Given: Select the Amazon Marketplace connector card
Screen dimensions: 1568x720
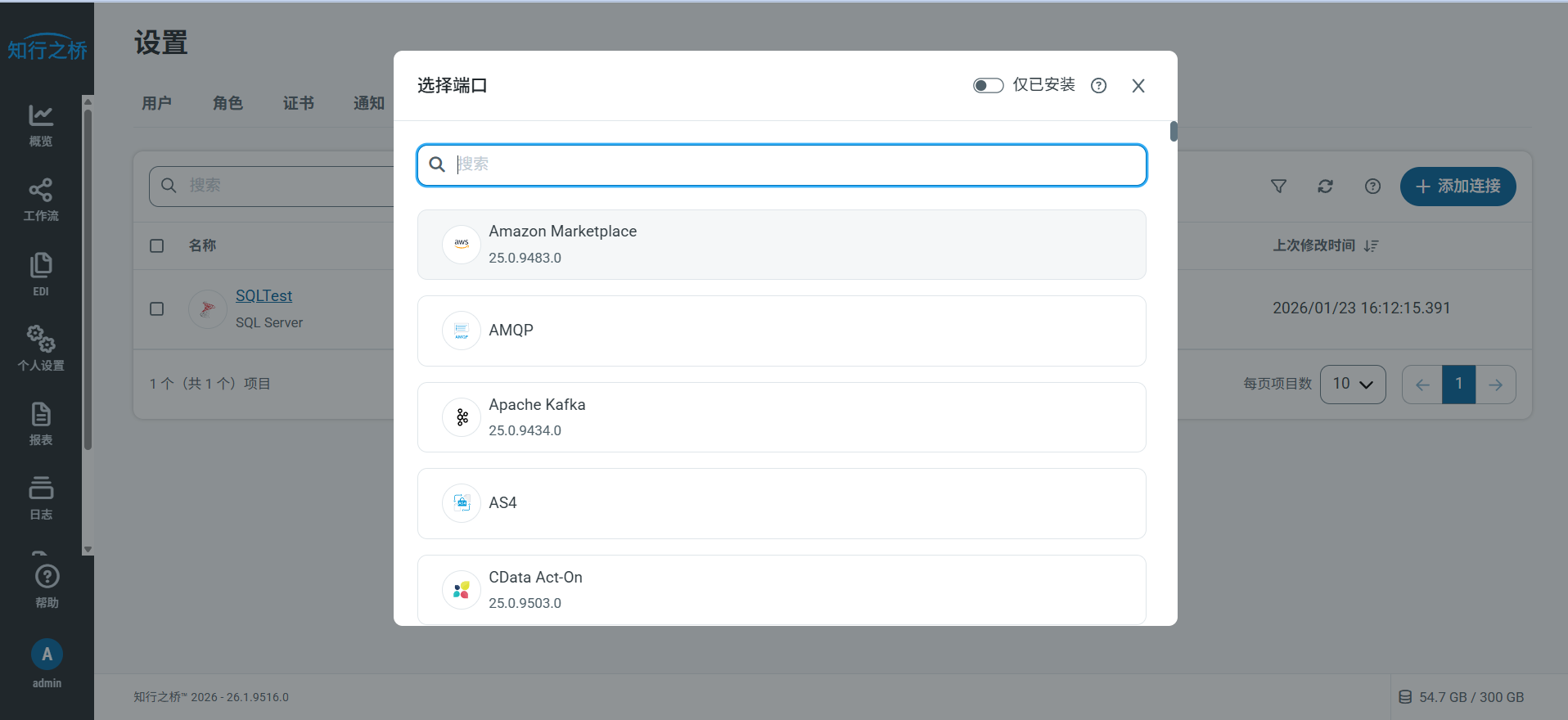Looking at the screenshot, I should (x=782, y=245).
